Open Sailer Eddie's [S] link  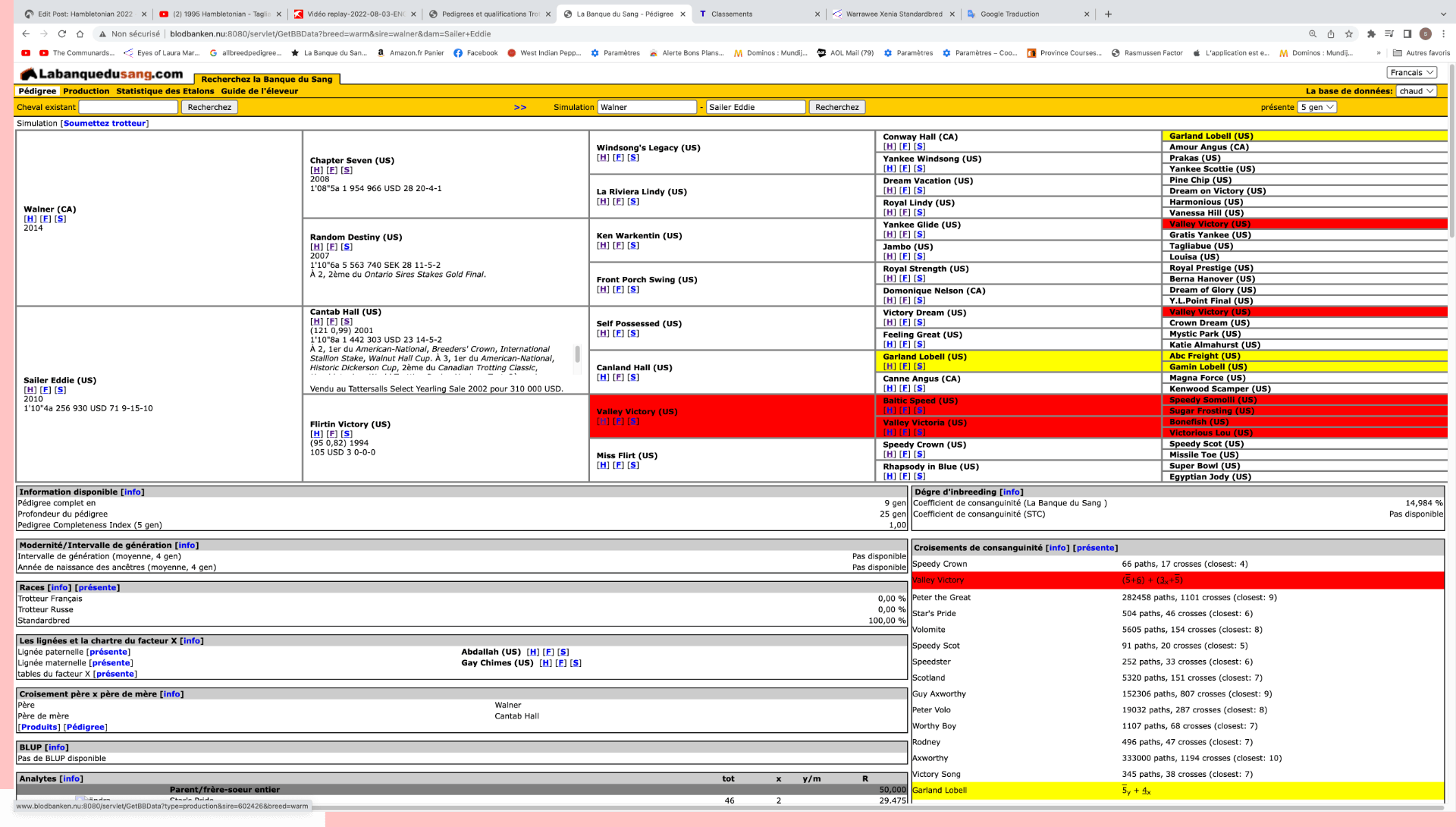click(x=61, y=390)
